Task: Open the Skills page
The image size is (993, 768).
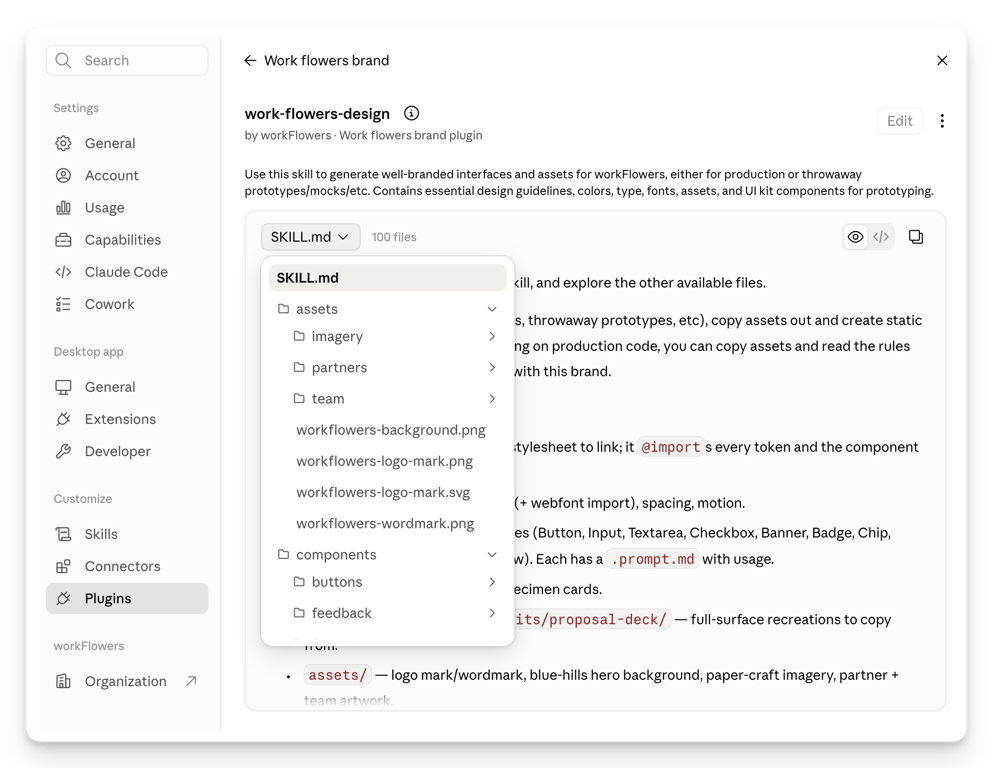Action: pos(127,534)
